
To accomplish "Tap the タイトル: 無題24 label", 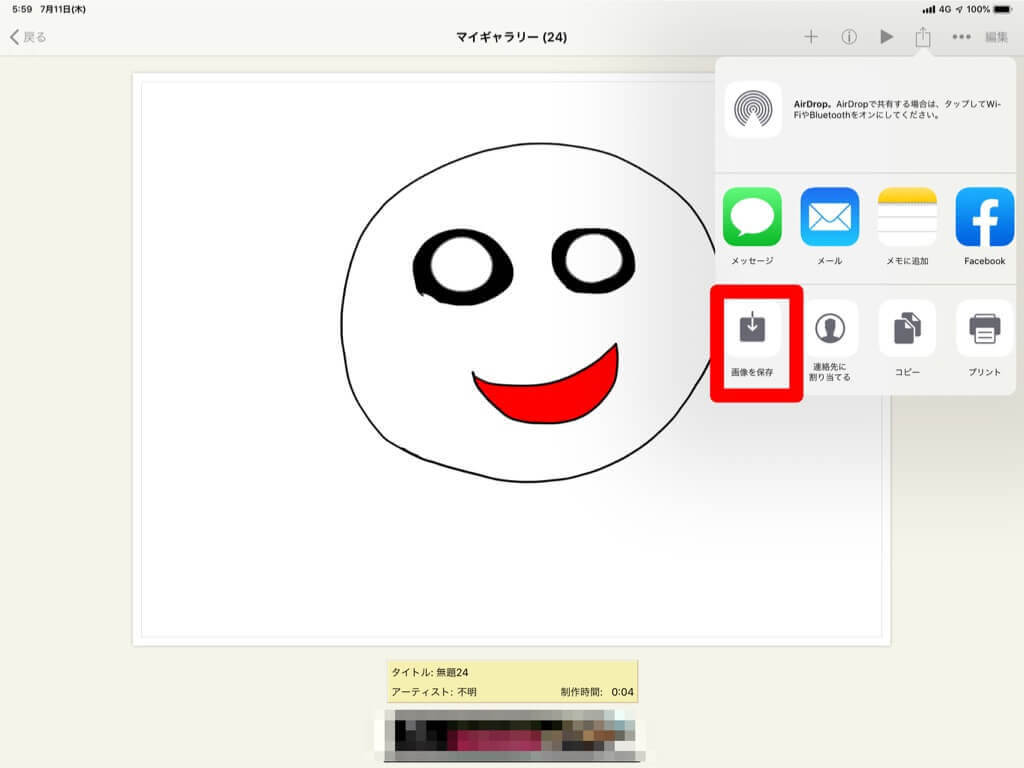I will [x=430, y=672].
